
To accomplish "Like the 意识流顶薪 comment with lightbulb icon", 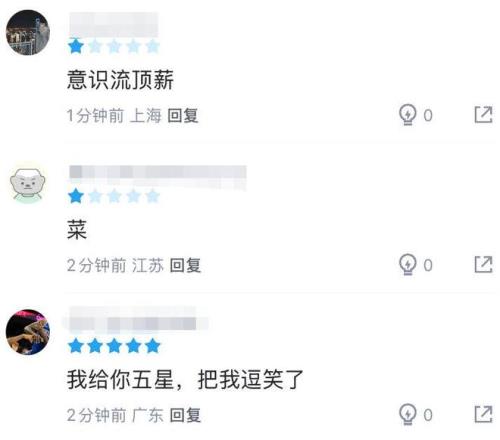I will [407, 115].
